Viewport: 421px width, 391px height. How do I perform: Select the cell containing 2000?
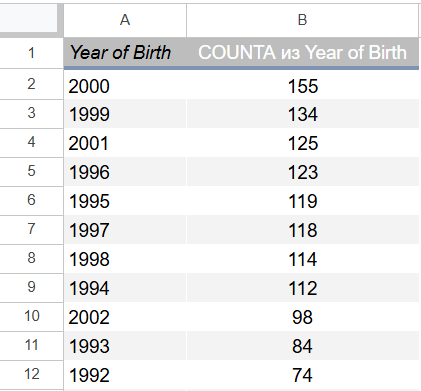[x=125, y=85]
